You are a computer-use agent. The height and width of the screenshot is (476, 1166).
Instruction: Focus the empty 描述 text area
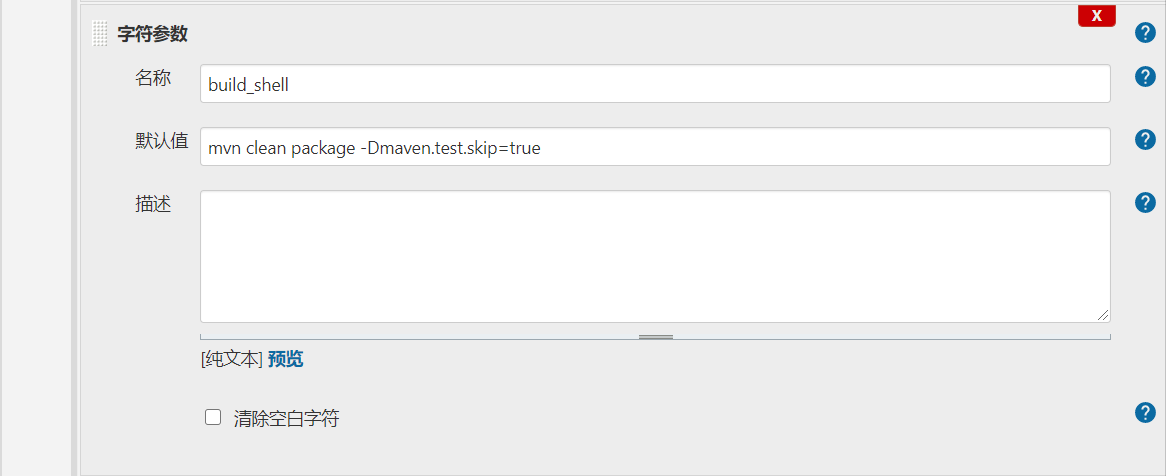pyautogui.click(x=655, y=257)
